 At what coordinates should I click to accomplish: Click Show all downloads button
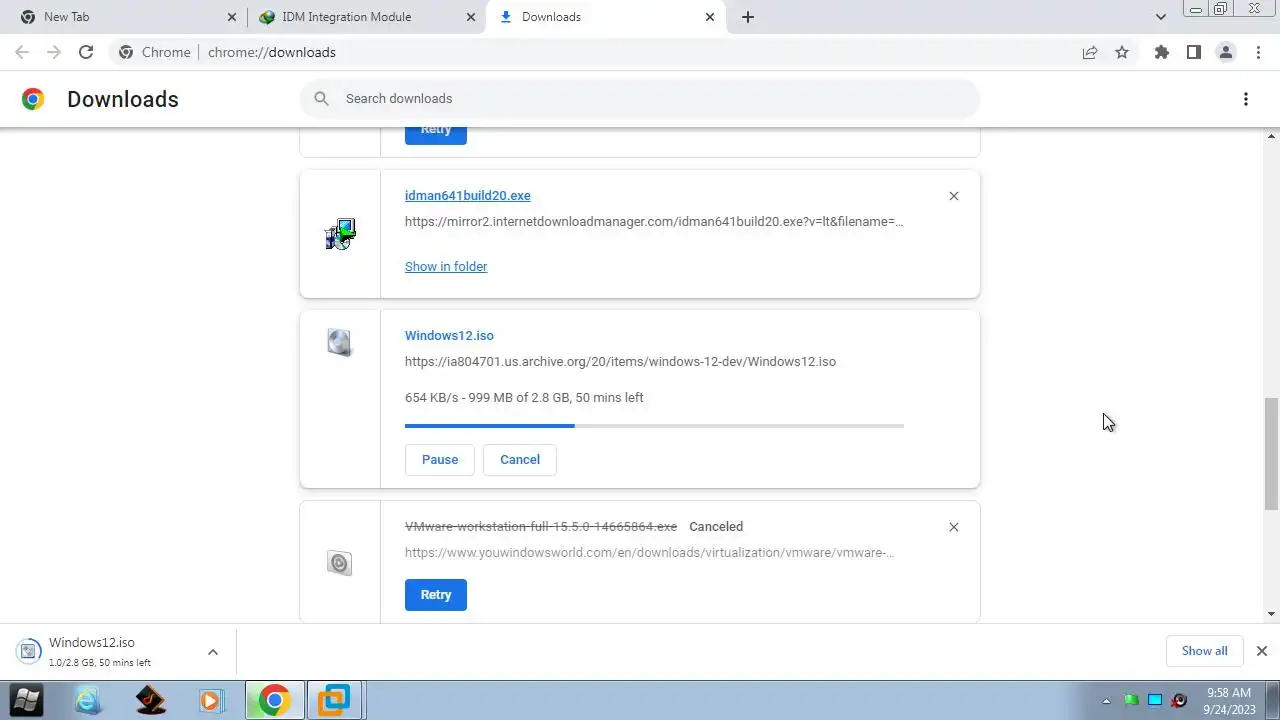[1205, 651]
